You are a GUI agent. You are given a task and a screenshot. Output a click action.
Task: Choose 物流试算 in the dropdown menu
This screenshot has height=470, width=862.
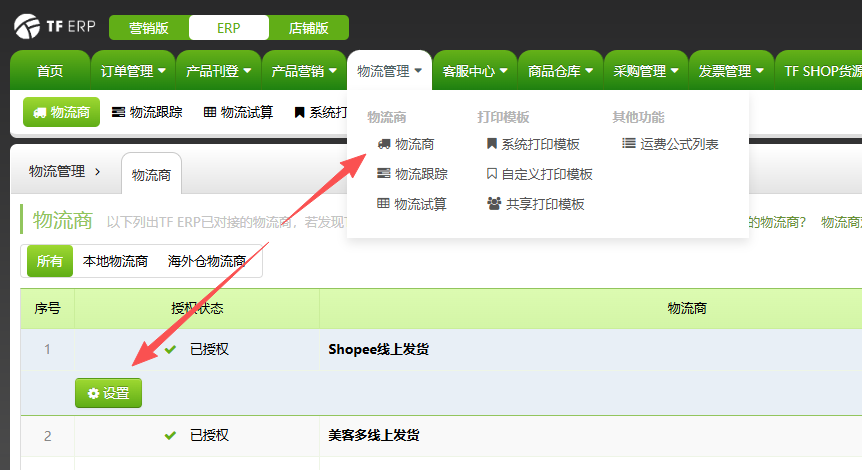click(421, 204)
